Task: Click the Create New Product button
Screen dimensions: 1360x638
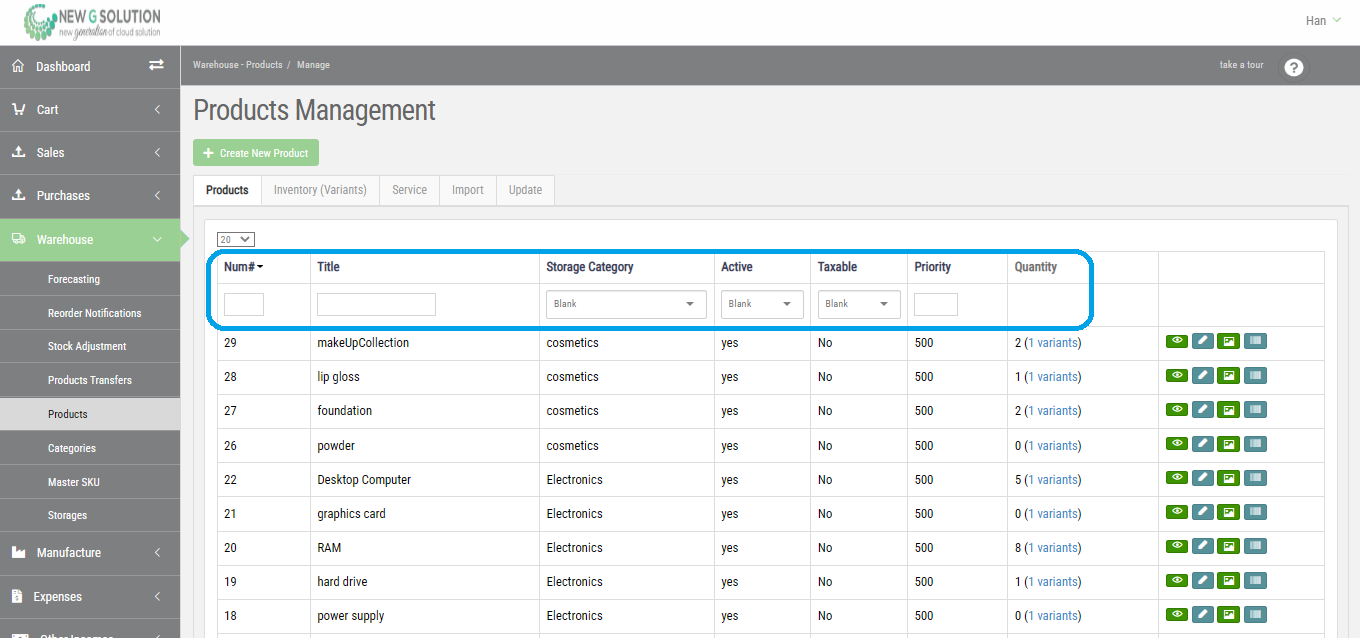Action: point(256,153)
